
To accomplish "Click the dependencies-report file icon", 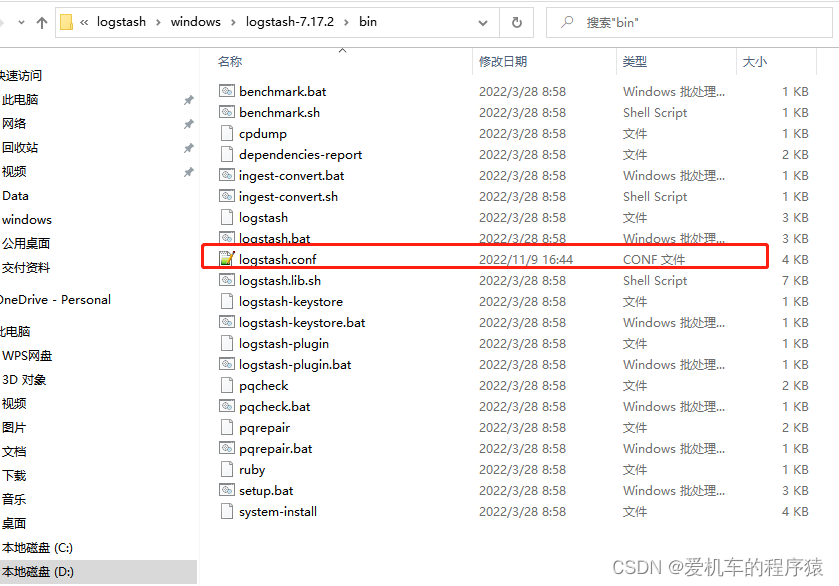I will coord(227,154).
